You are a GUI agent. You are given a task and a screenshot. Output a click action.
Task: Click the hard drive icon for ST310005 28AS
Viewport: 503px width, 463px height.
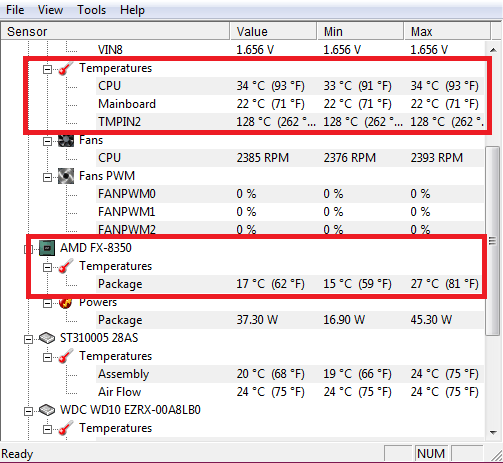tap(47, 338)
